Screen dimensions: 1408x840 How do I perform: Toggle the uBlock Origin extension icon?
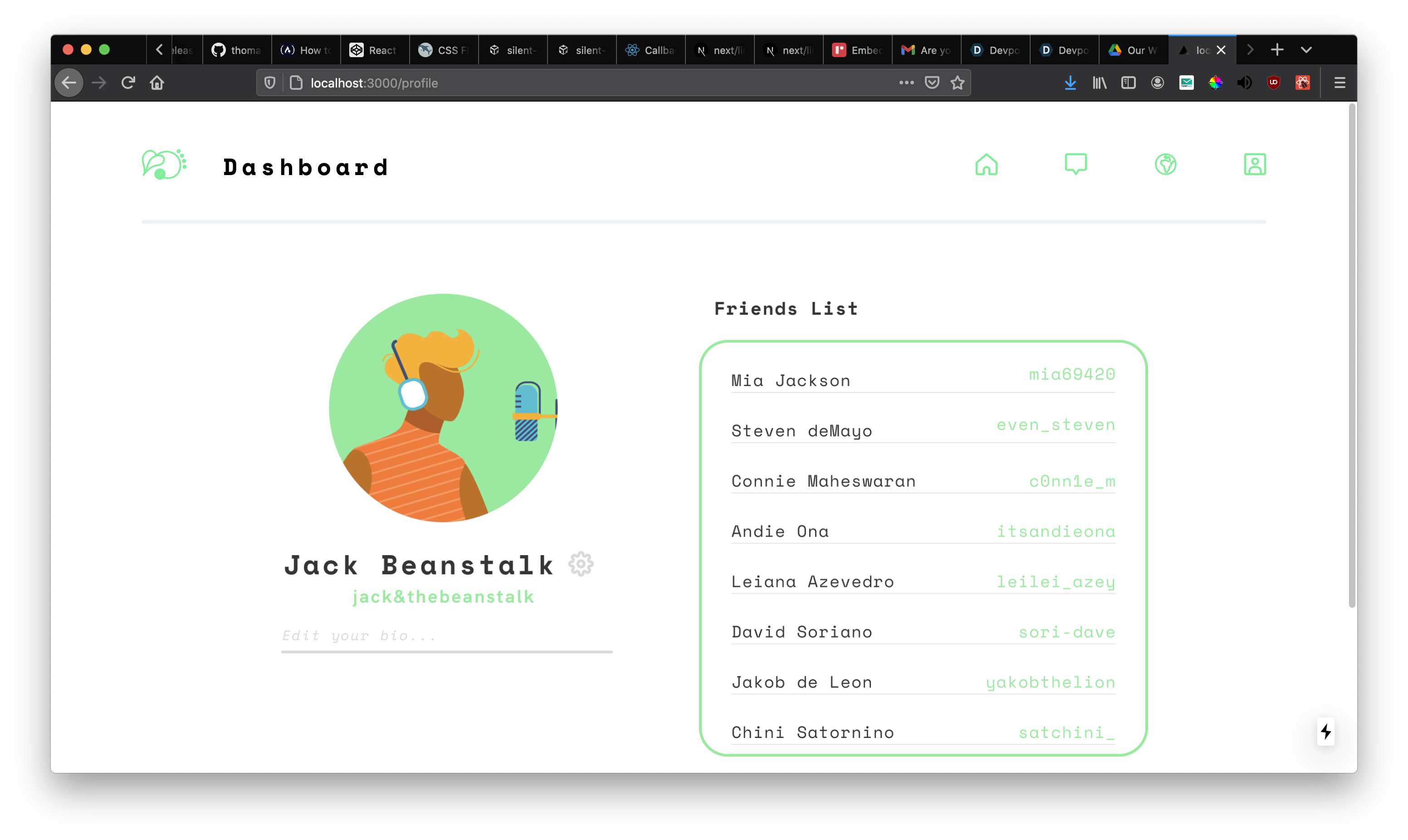click(x=1273, y=83)
